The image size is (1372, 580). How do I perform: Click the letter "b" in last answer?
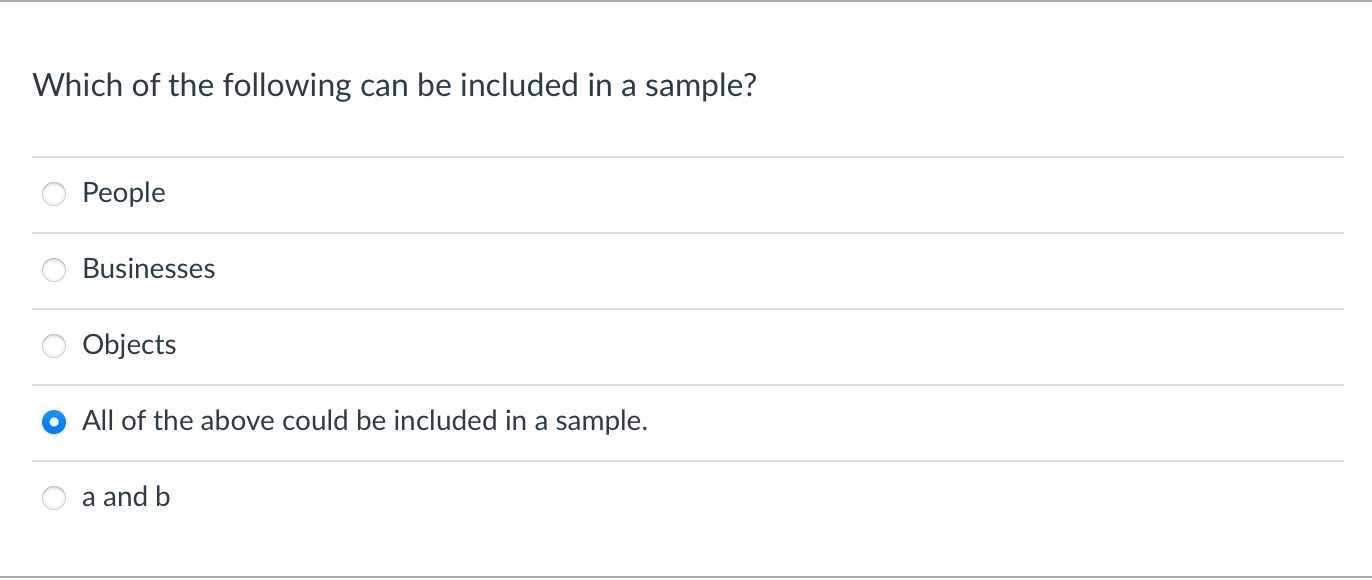coord(163,497)
